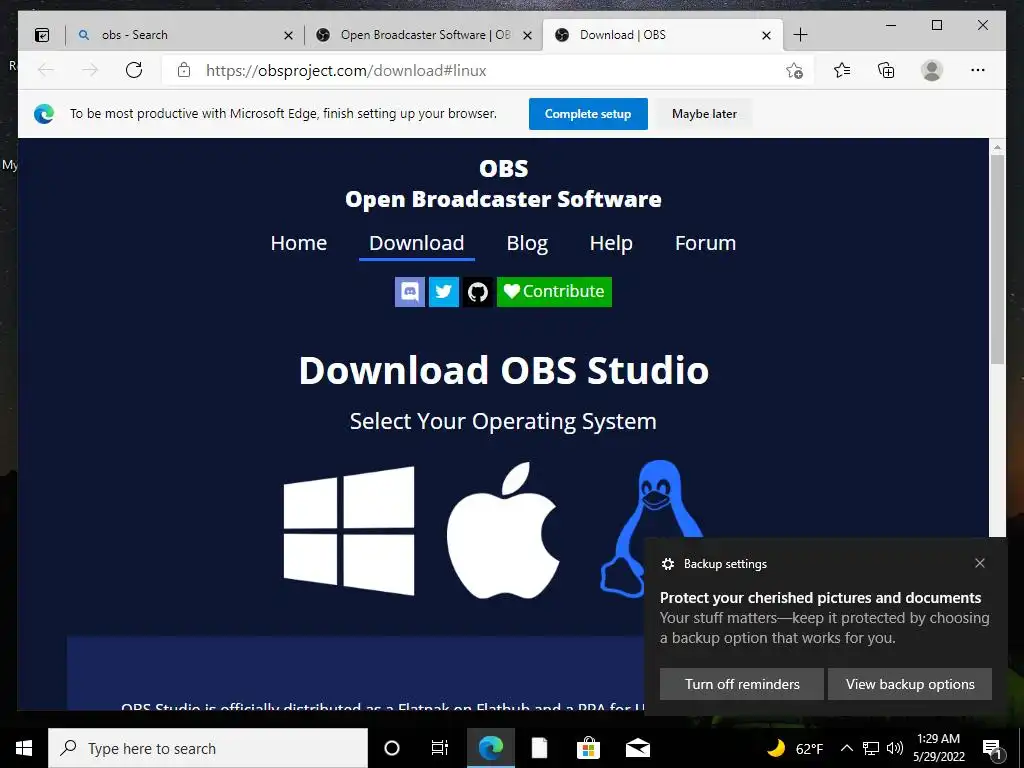Open the Forum navigation link
The height and width of the screenshot is (768, 1024).
click(x=705, y=243)
